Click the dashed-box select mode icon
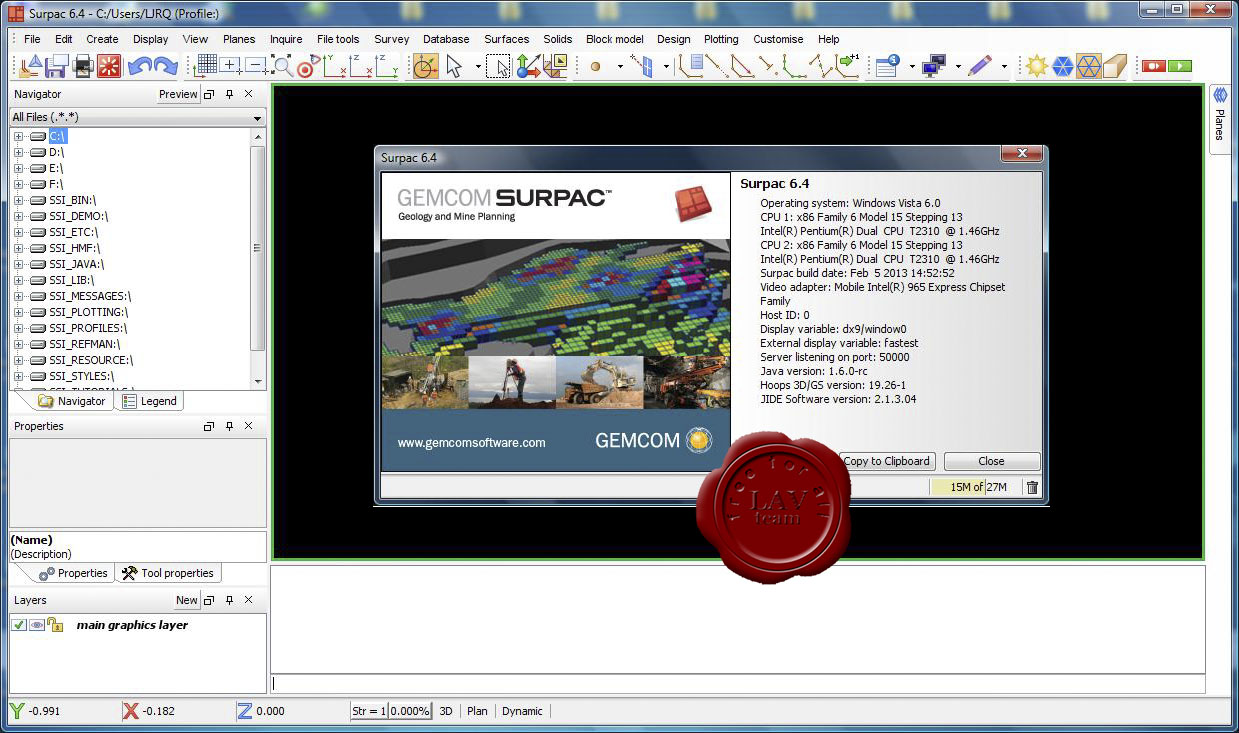 [498, 66]
